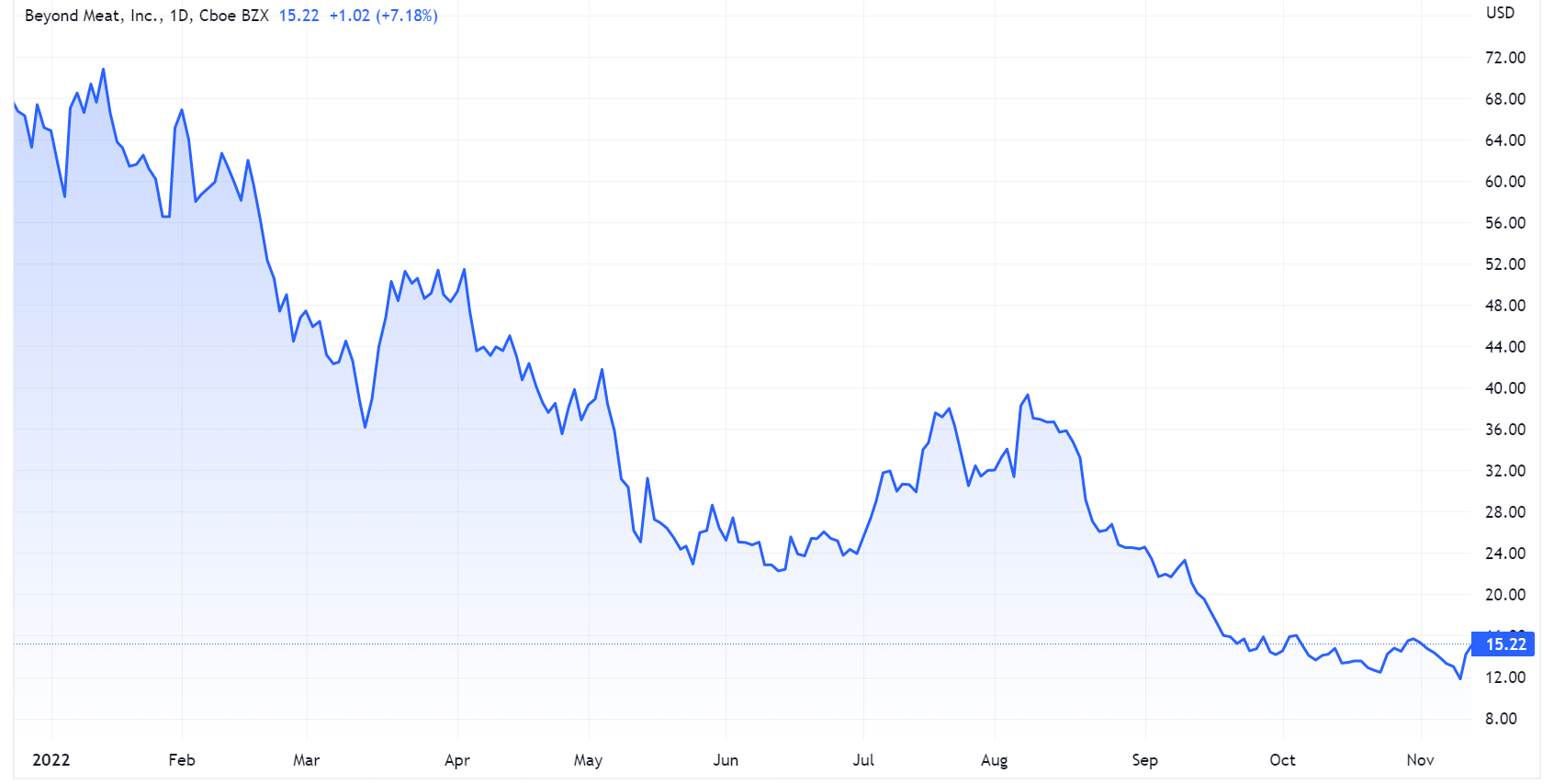Click the 12.00 price axis label
Image resolution: width=1554 pixels, height=784 pixels.
(1505, 678)
